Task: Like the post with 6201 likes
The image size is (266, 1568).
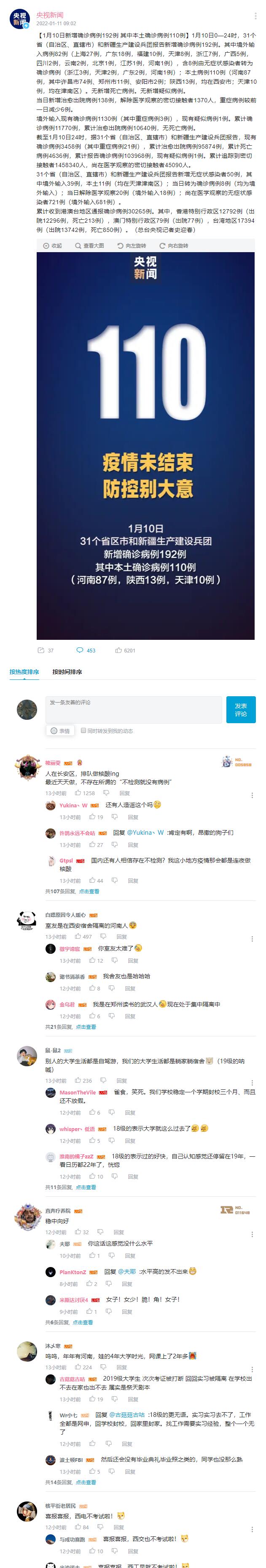Action: [126, 650]
